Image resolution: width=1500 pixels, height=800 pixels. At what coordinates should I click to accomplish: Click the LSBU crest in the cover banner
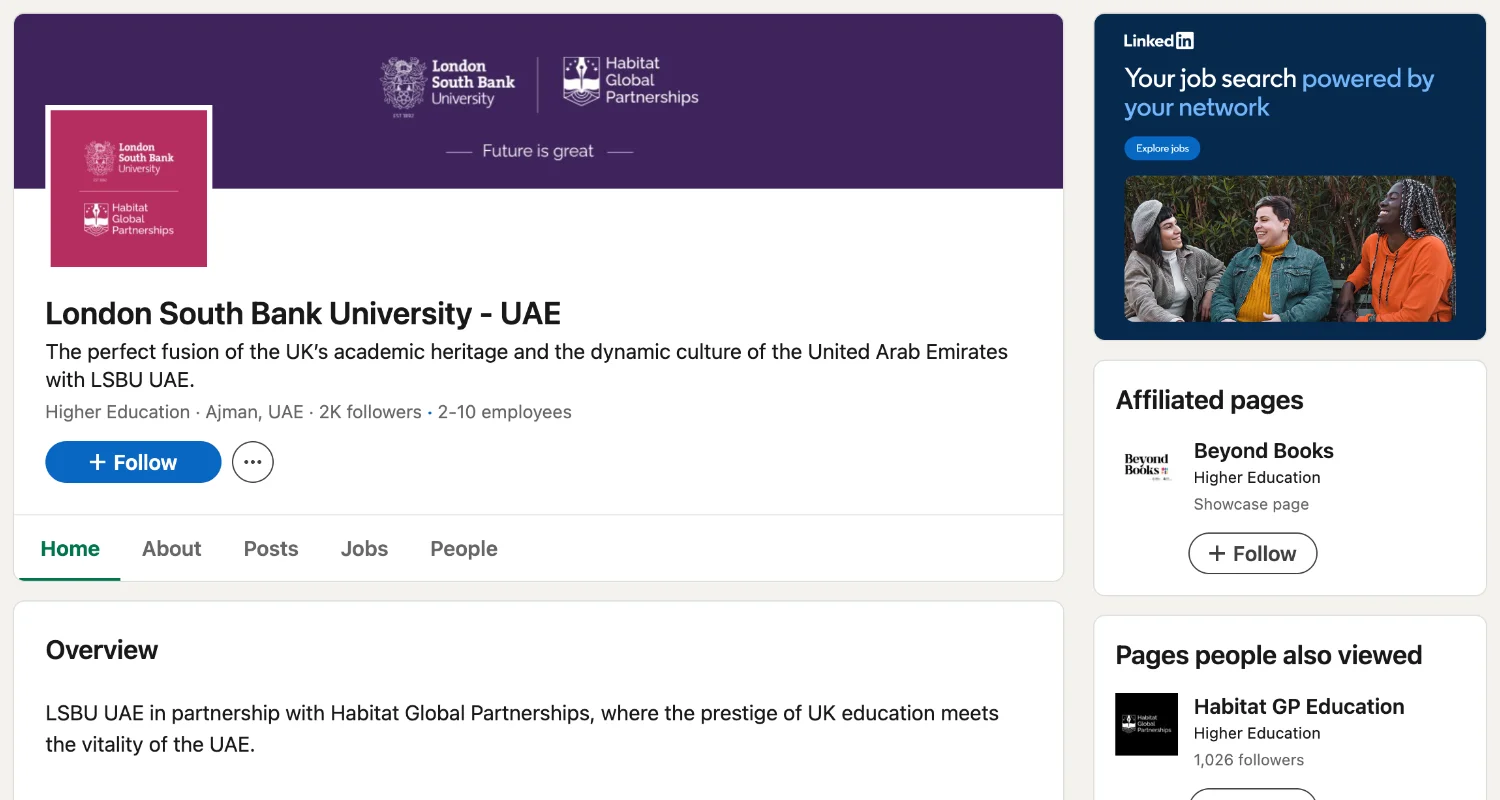click(x=403, y=85)
